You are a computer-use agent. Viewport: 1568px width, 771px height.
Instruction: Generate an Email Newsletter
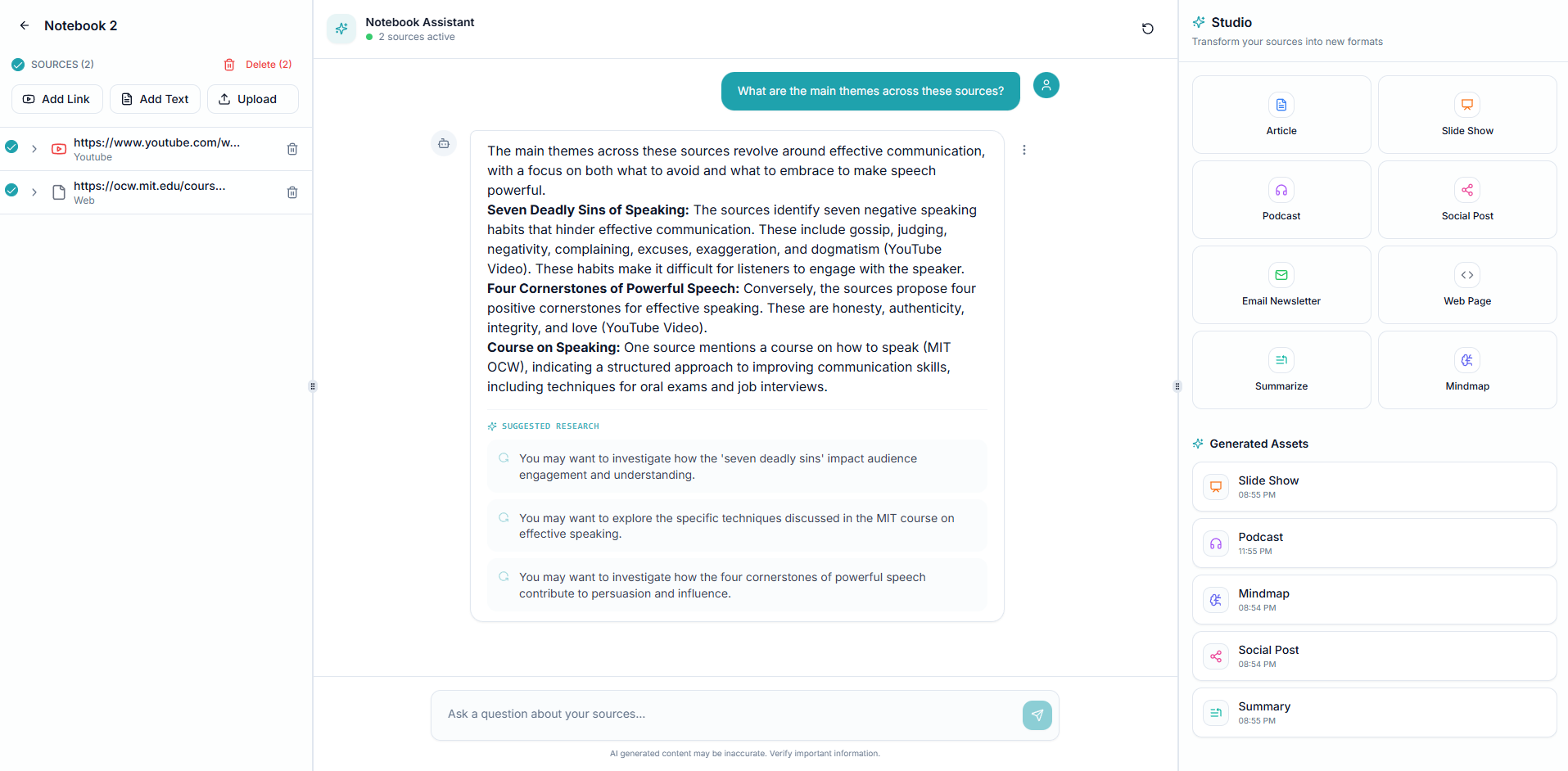click(x=1280, y=284)
